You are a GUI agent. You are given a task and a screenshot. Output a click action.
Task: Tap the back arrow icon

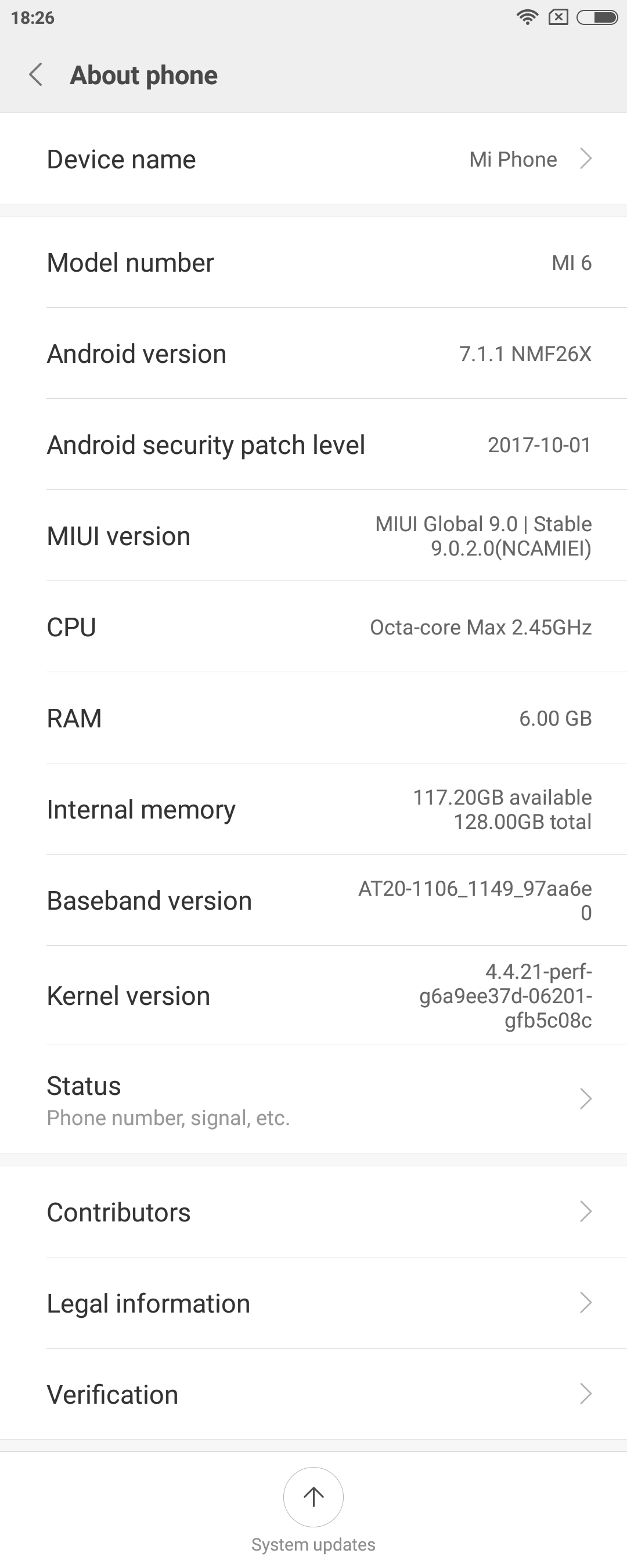pyautogui.click(x=36, y=75)
